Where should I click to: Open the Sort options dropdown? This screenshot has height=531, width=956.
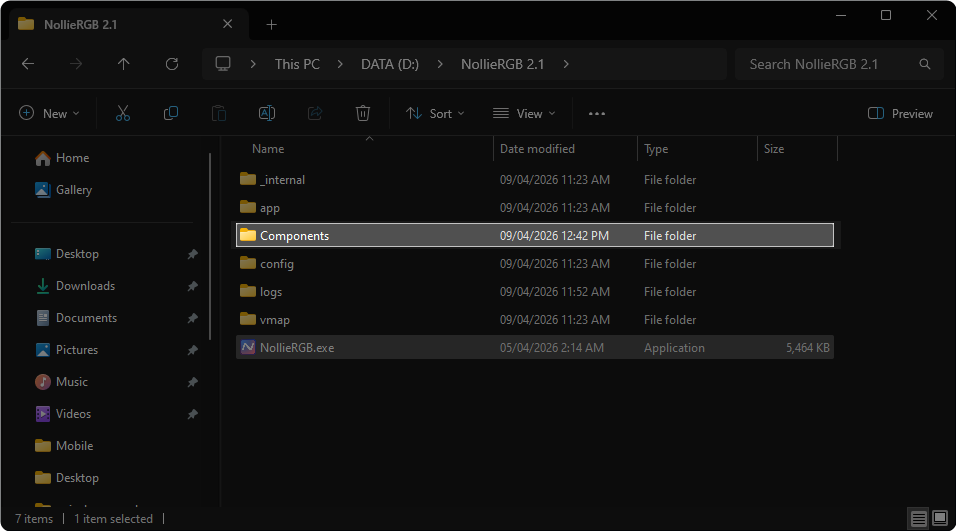click(x=435, y=113)
